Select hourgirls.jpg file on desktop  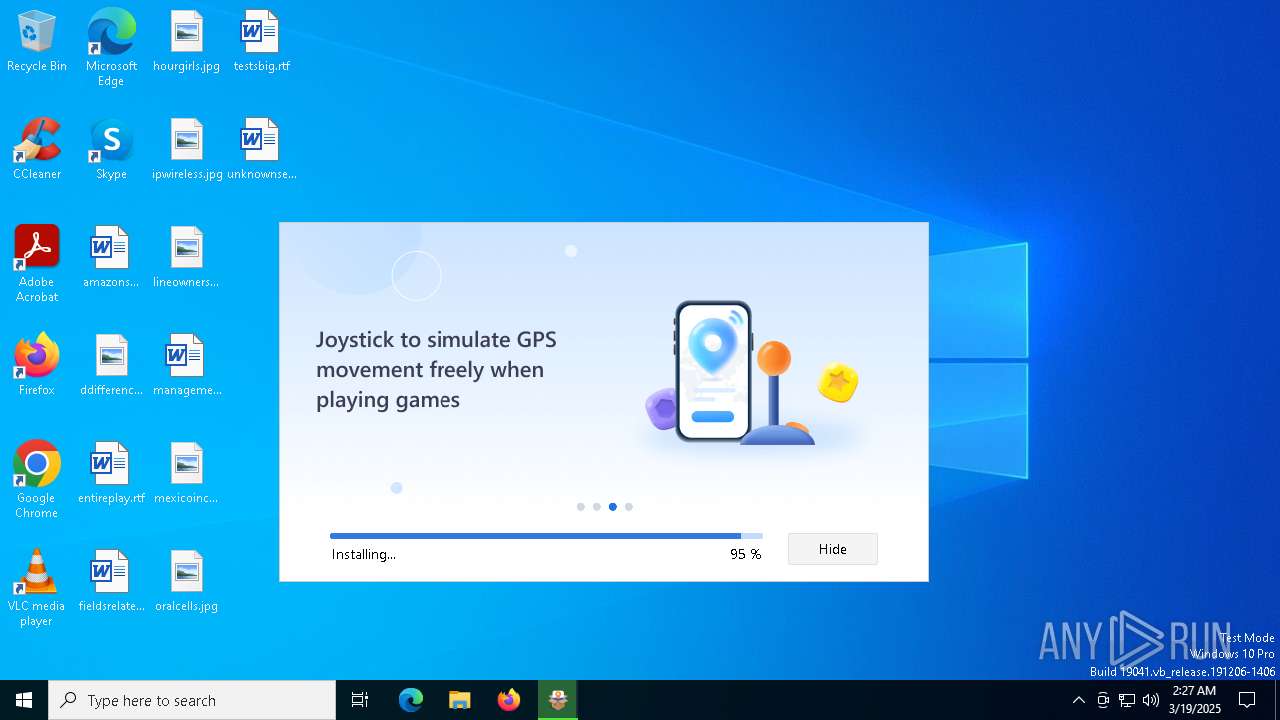(x=186, y=42)
